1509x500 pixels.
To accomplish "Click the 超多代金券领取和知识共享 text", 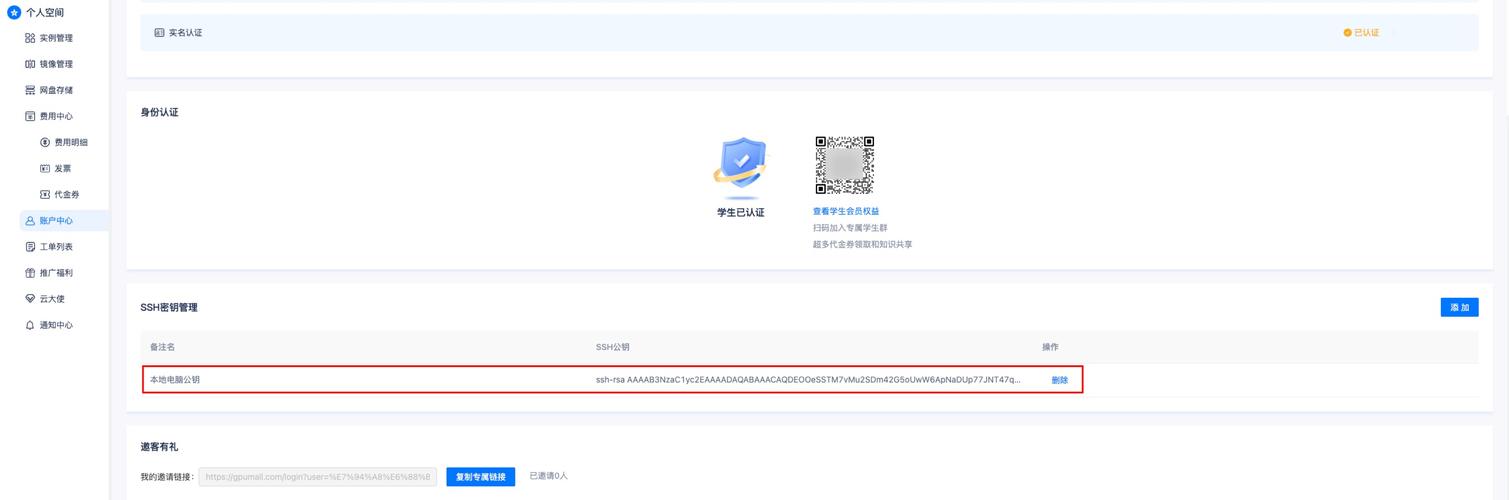I will pyautogui.click(x=862, y=244).
